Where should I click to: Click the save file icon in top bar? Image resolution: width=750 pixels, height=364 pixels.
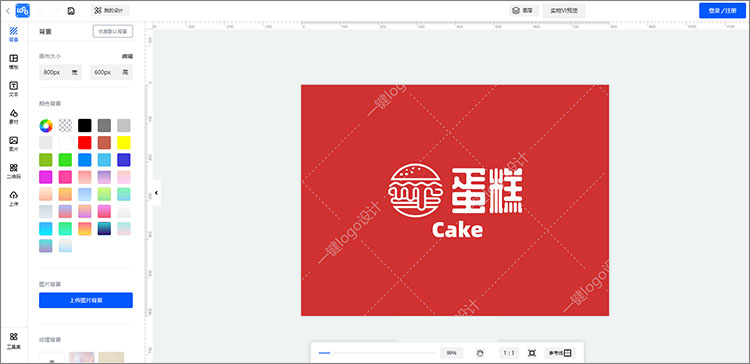click(71, 11)
